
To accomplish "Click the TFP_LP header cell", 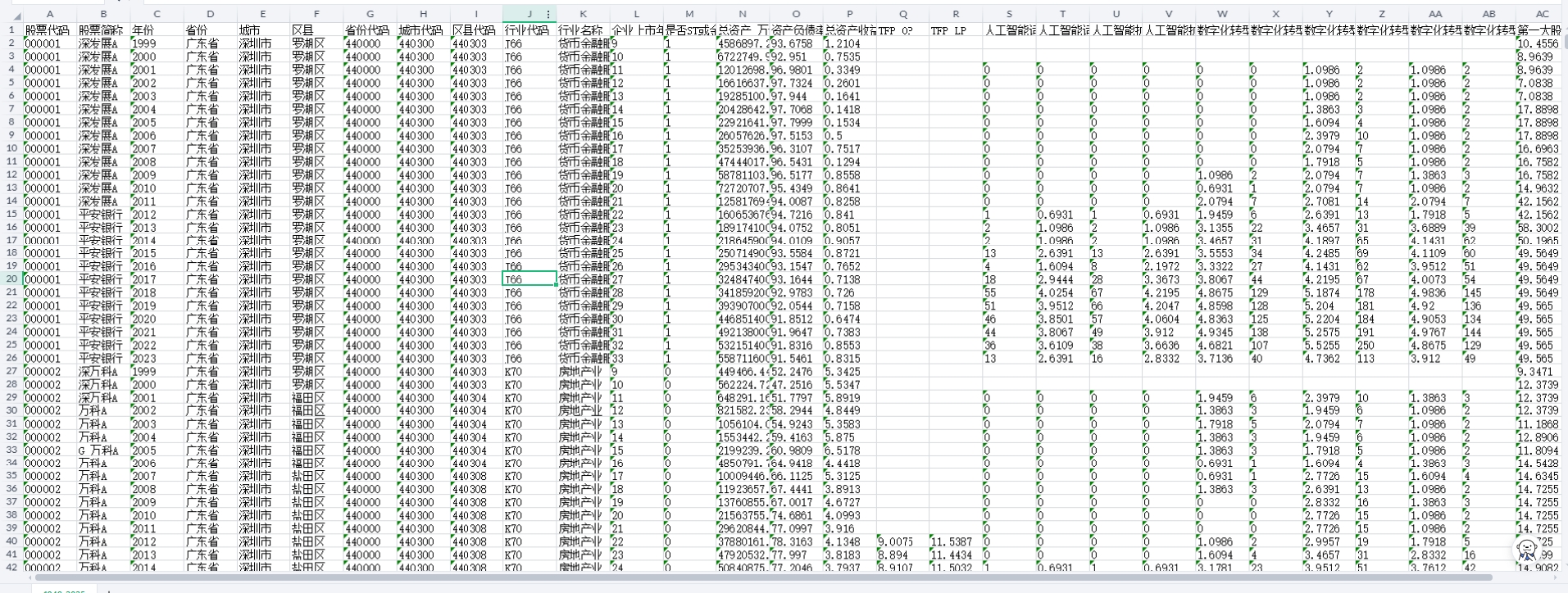I will click(956, 30).
